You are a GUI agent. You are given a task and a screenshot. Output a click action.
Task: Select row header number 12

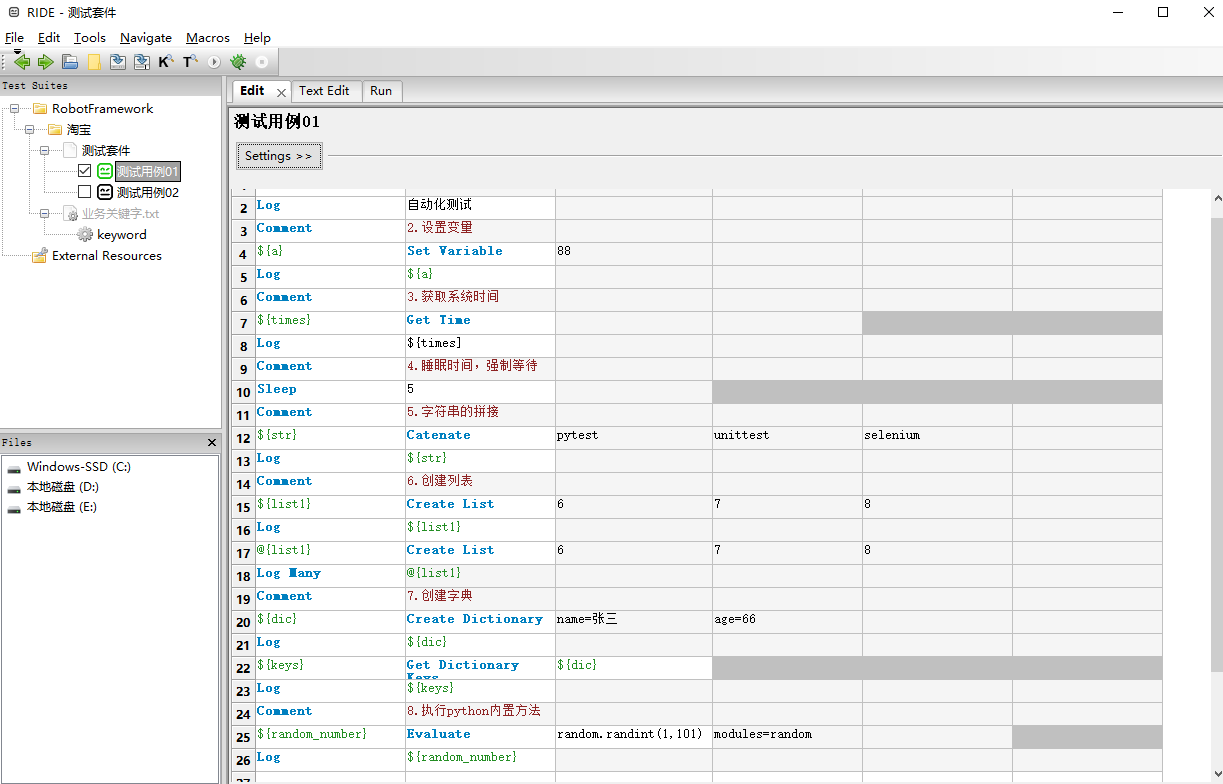[243, 438]
